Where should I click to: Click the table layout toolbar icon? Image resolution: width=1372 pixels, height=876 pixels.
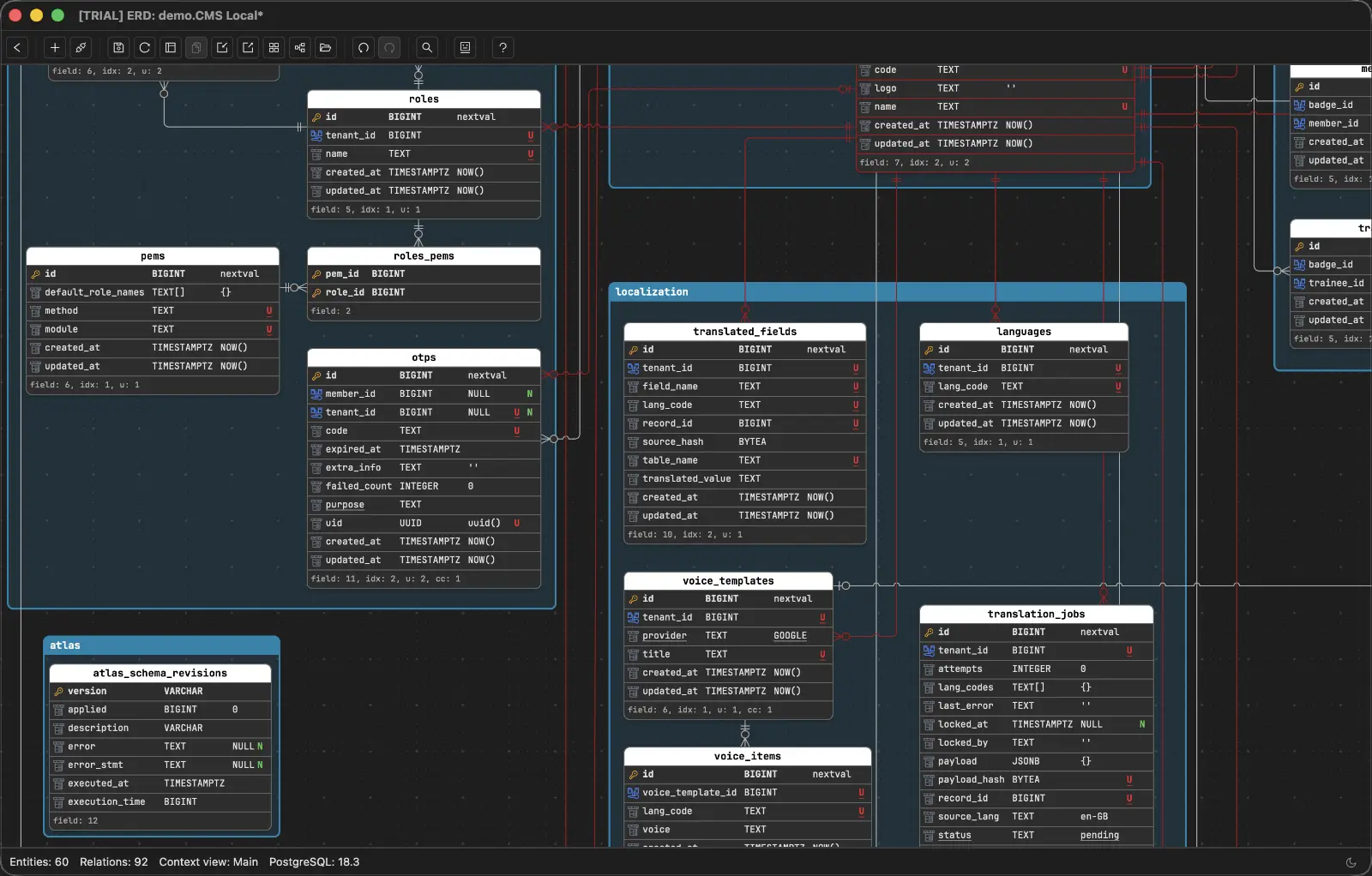click(x=171, y=48)
